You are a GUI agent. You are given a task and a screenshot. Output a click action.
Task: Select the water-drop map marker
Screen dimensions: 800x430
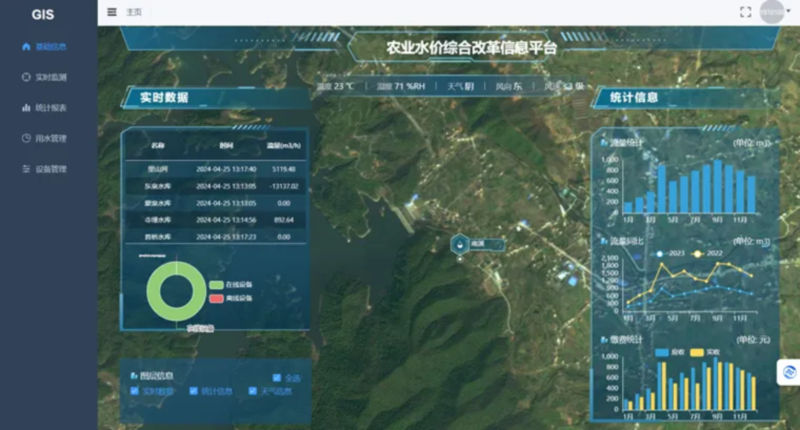point(460,244)
